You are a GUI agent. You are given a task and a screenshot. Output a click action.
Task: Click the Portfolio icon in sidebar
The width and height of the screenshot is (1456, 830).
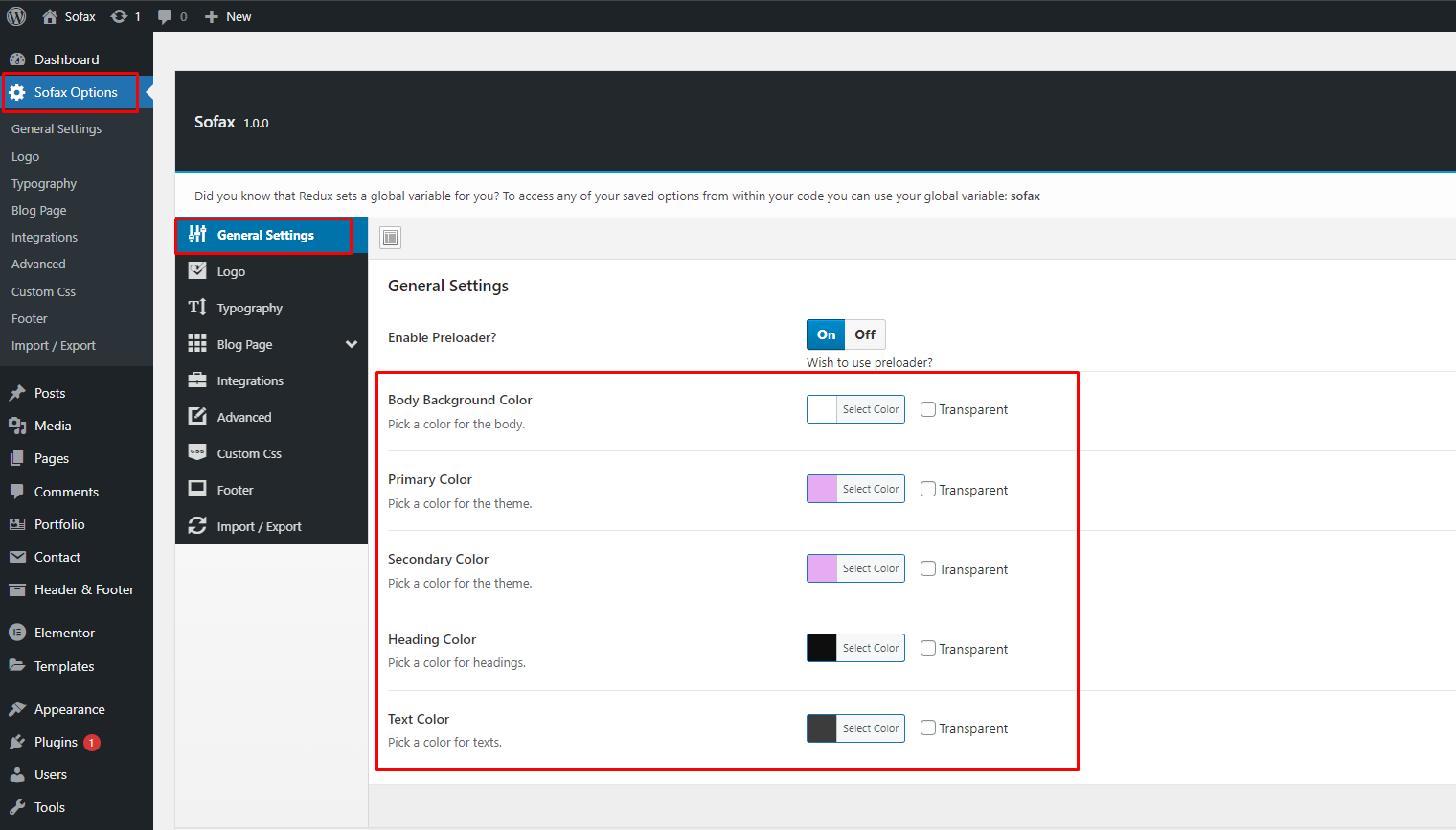(x=17, y=524)
